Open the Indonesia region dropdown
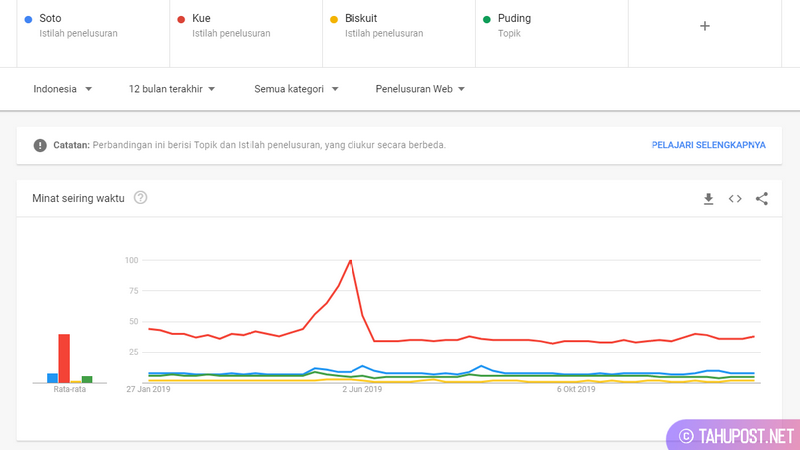The image size is (800, 450). pos(63,89)
